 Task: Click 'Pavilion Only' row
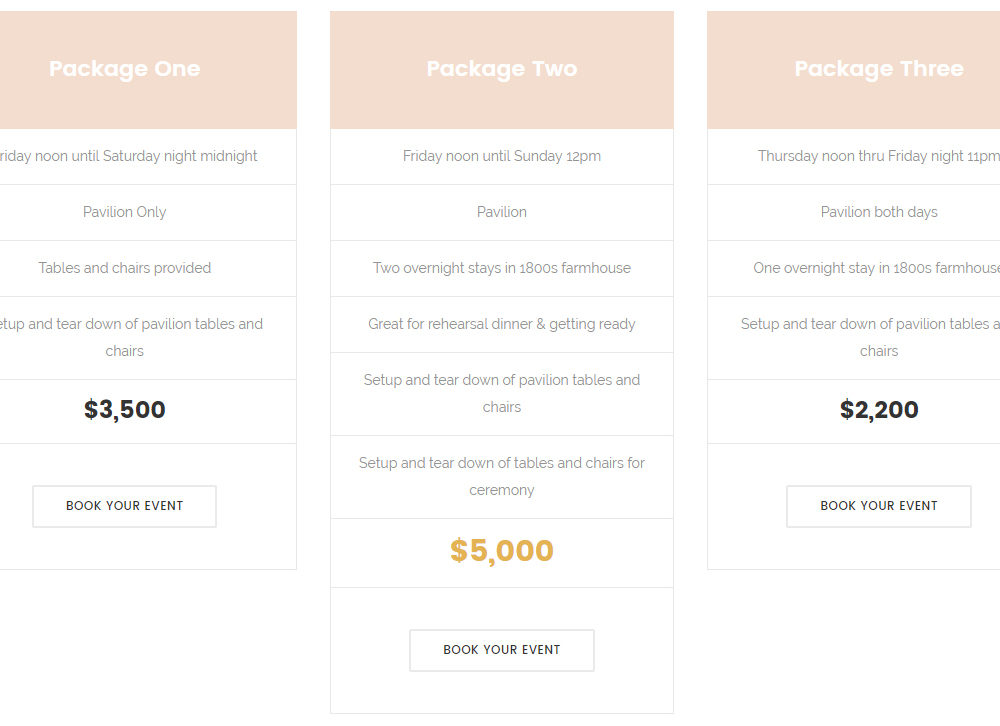point(148,212)
